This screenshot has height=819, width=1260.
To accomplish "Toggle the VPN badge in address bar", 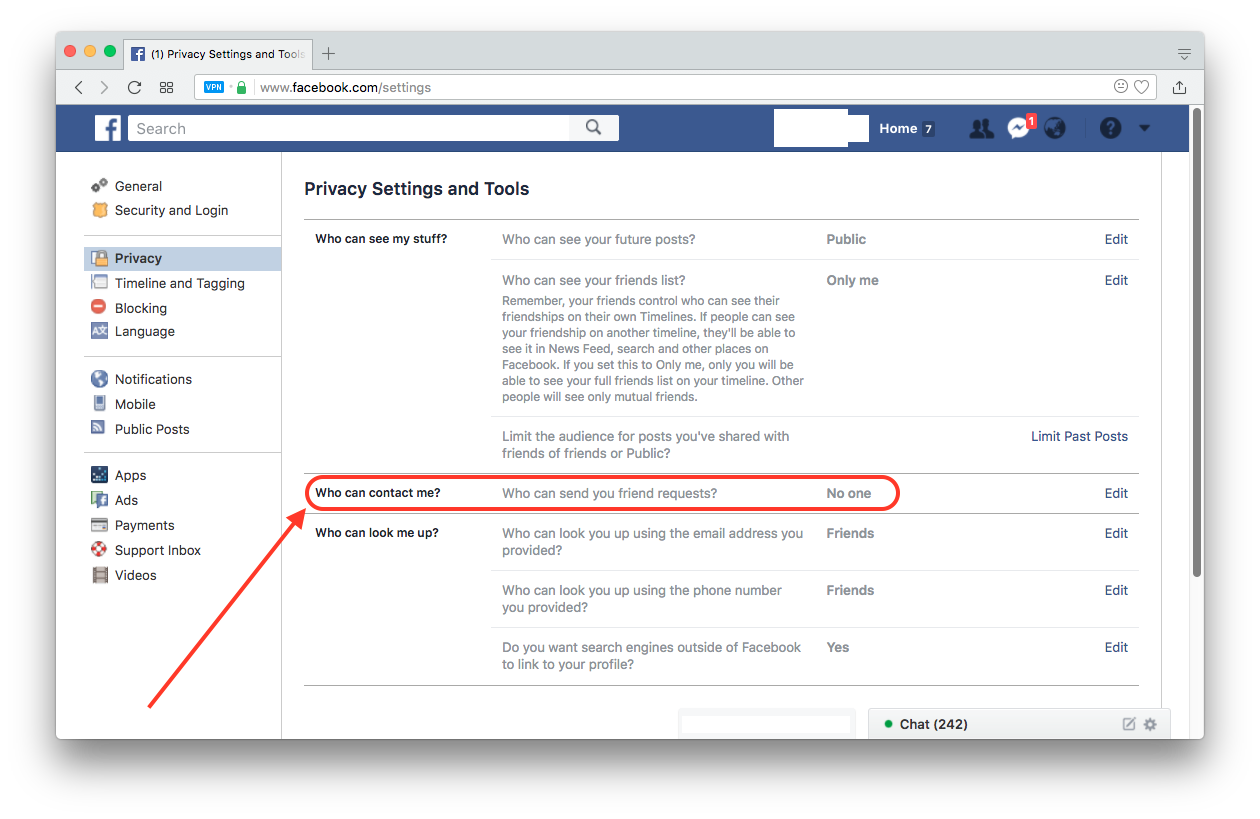I will tap(214, 87).
